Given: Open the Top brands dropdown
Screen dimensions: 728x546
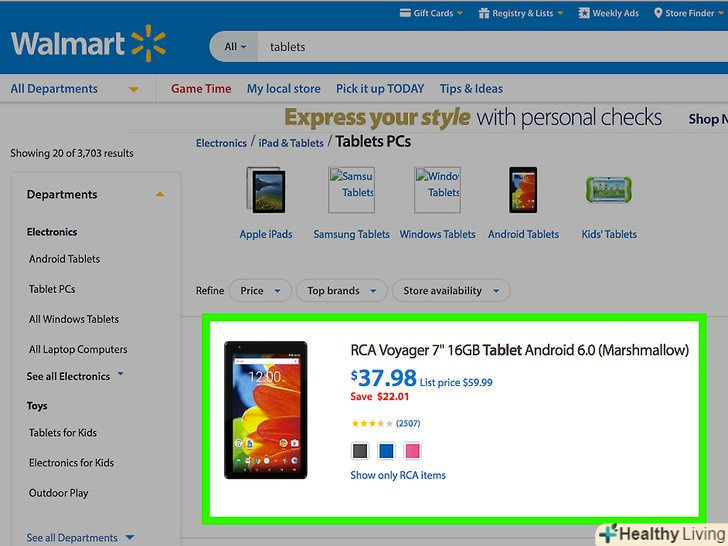Looking at the screenshot, I should click(x=342, y=291).
